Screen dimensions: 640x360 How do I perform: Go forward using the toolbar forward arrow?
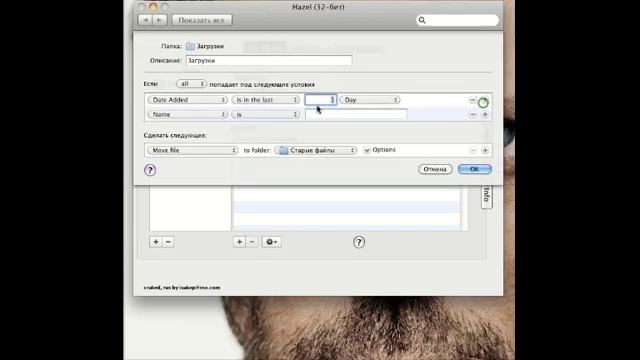point(160,20)
